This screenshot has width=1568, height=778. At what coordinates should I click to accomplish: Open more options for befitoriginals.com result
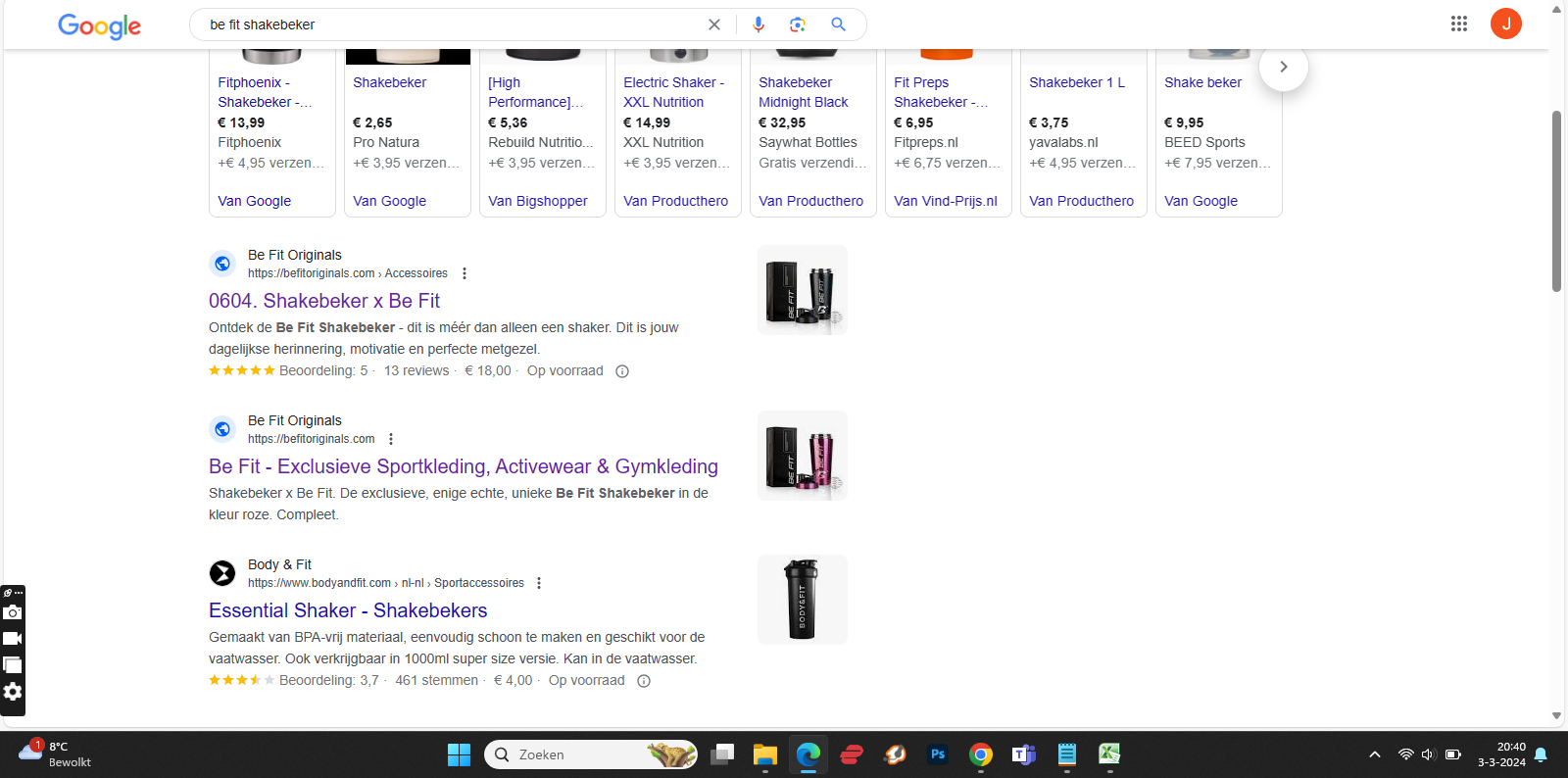pos(391,439)
